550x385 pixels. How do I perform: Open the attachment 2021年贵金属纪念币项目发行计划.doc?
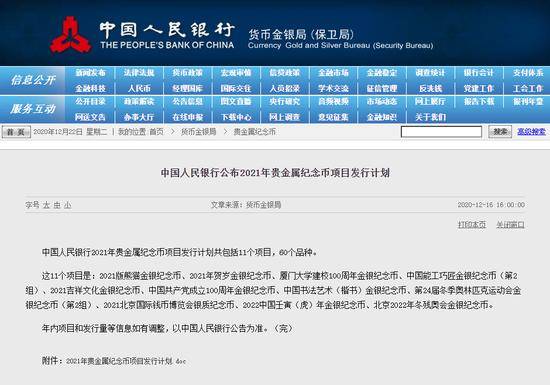(126, 361)
